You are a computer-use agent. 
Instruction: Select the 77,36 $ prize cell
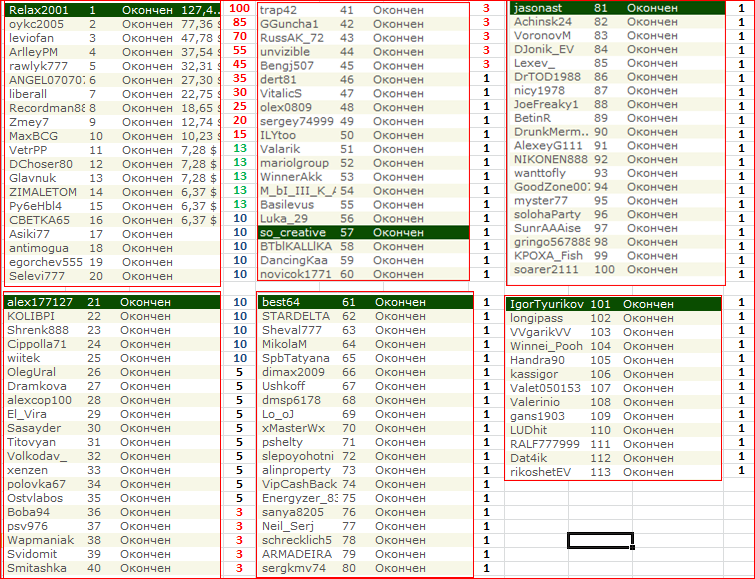[x=197, y=24]
